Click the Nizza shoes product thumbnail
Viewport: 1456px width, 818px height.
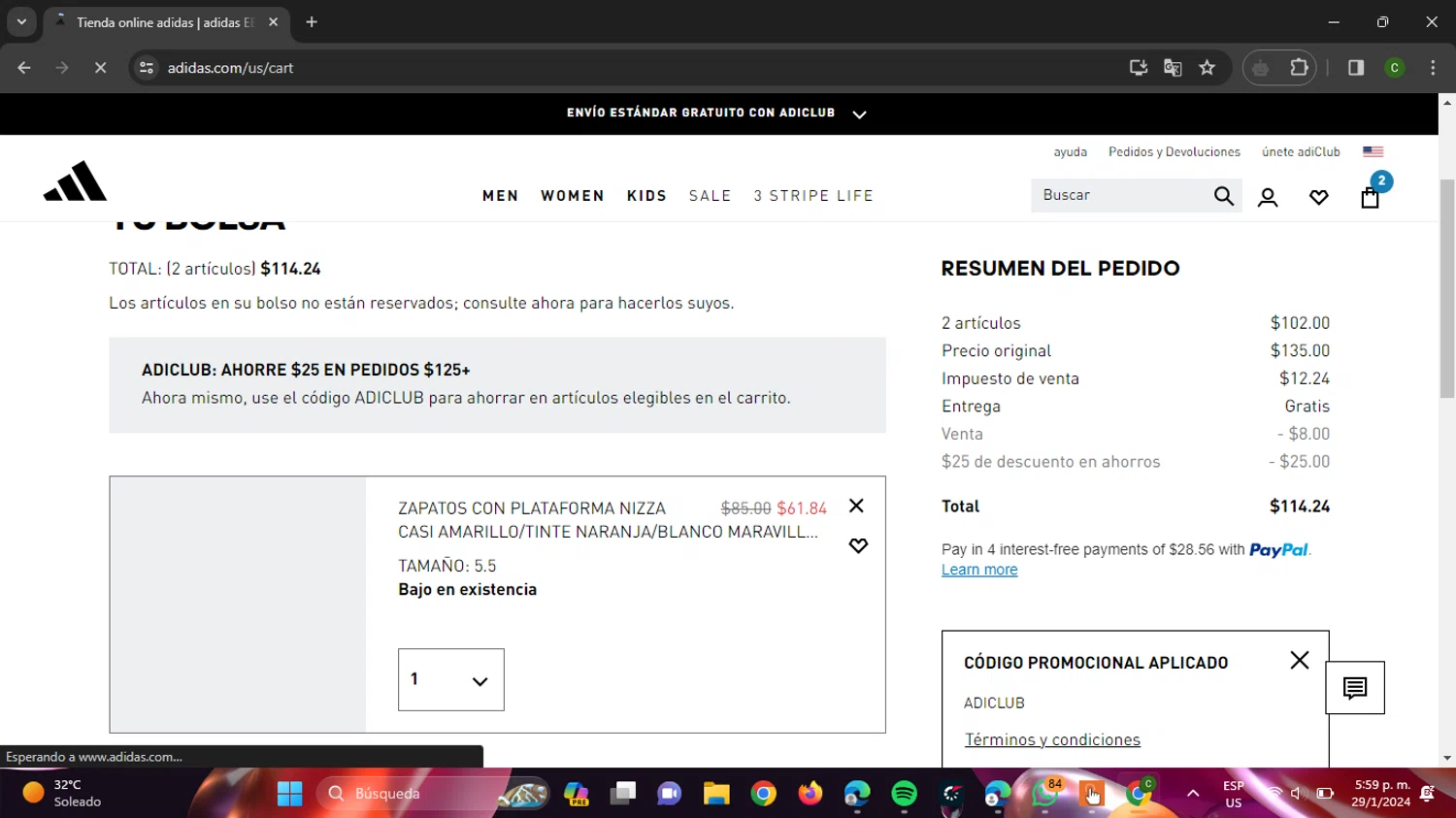(238, 605)
